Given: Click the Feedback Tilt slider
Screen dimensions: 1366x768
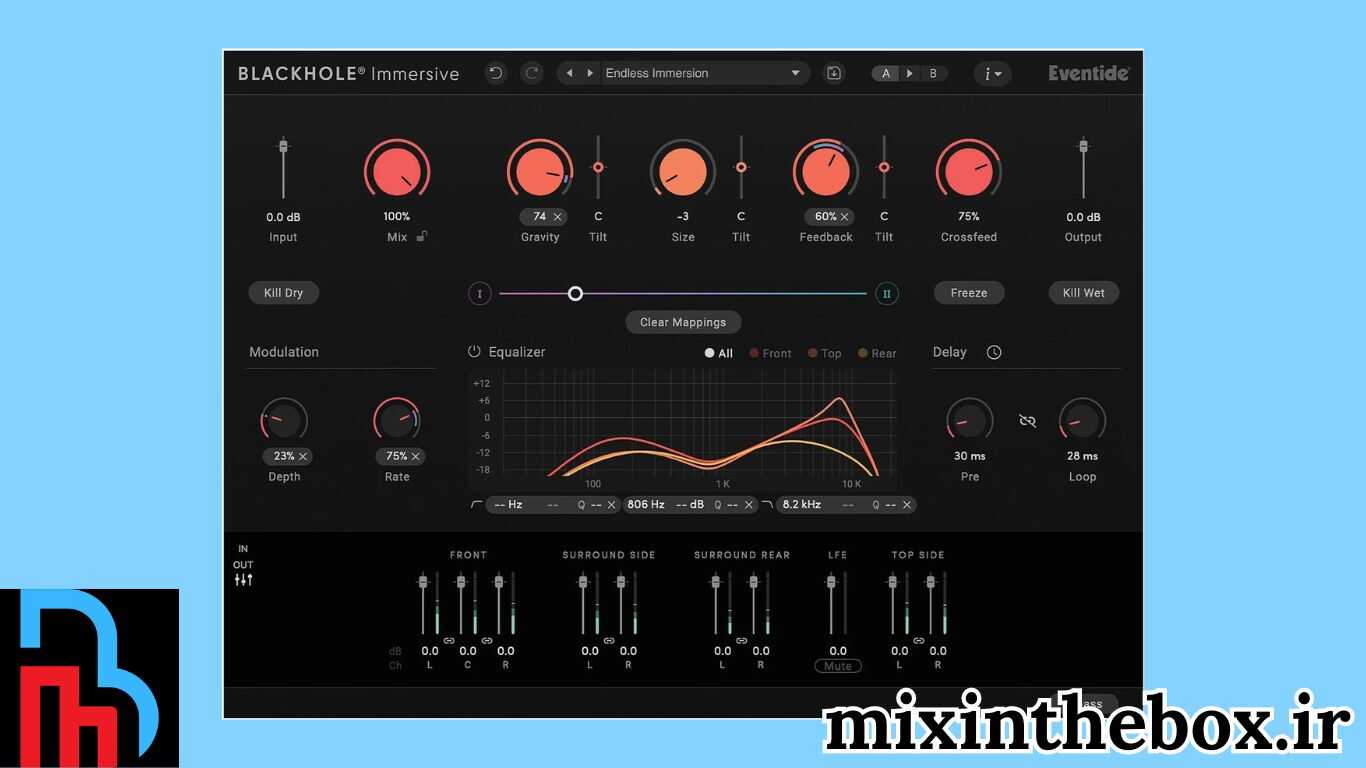Looking at the screenshot, I should pyautogui.click(x=884, y=167).
